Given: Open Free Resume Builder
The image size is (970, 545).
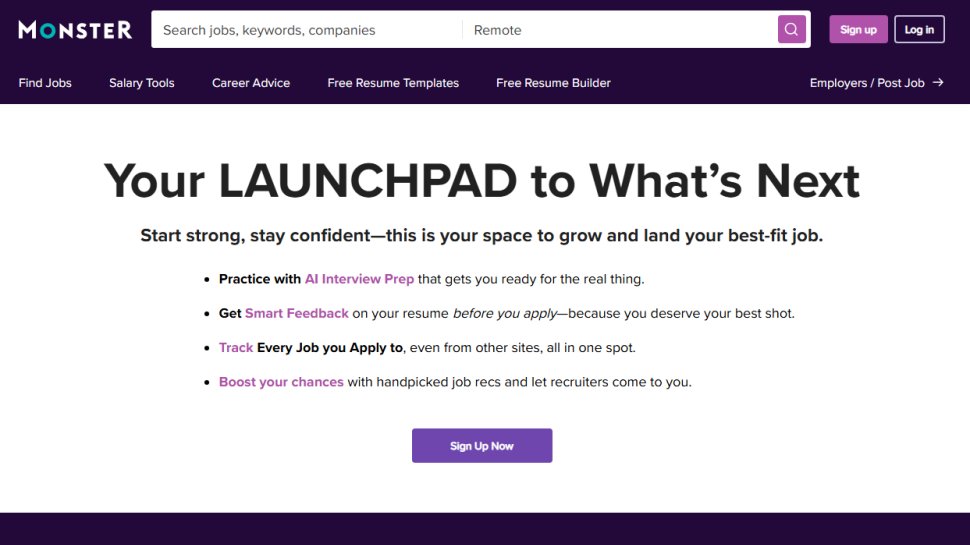Looking at the screenshot, I should click(553, 83).
